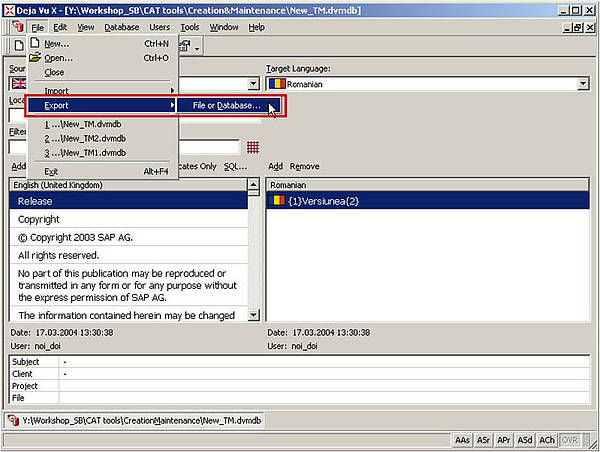Viewport: 600px width, 452px height.
Task: Click the UK flag in source language box
Action: pos(19,84)
